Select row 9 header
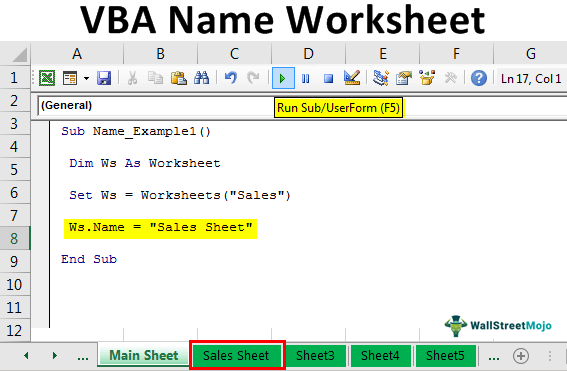 pyautogui.click(x=14, y=261)
